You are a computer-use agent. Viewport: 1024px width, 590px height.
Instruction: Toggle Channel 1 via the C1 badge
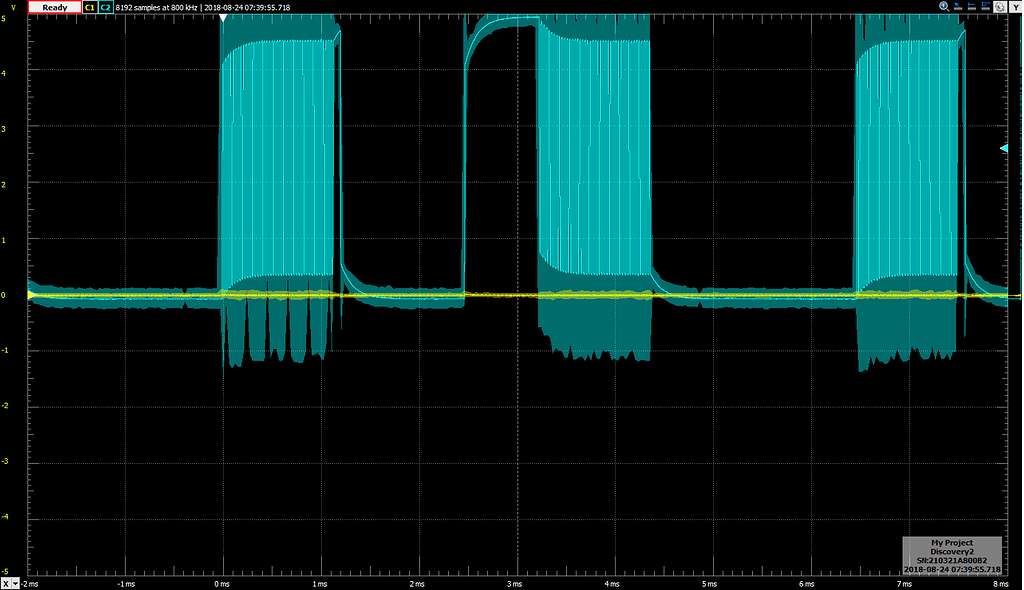pos(89,6)
